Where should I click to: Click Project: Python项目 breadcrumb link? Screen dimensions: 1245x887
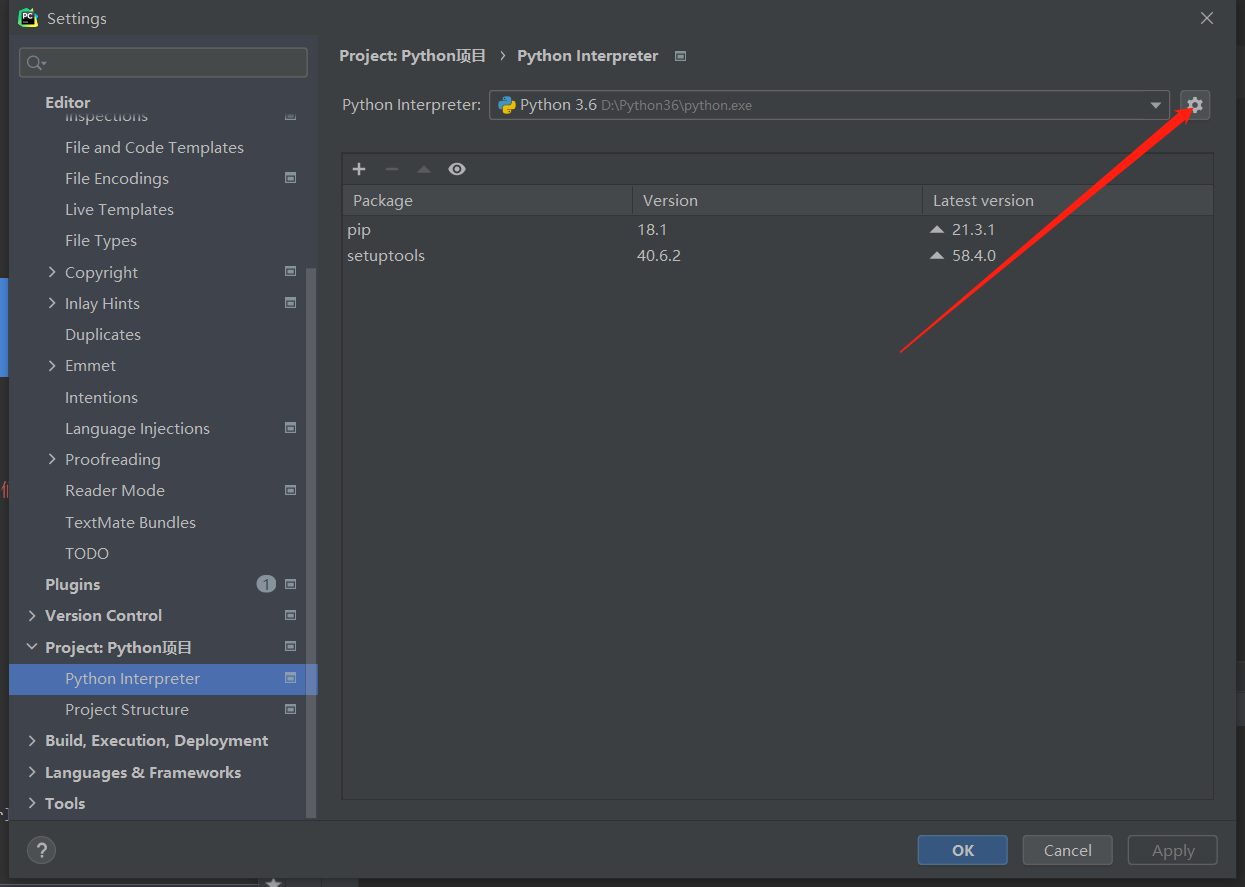412,56
